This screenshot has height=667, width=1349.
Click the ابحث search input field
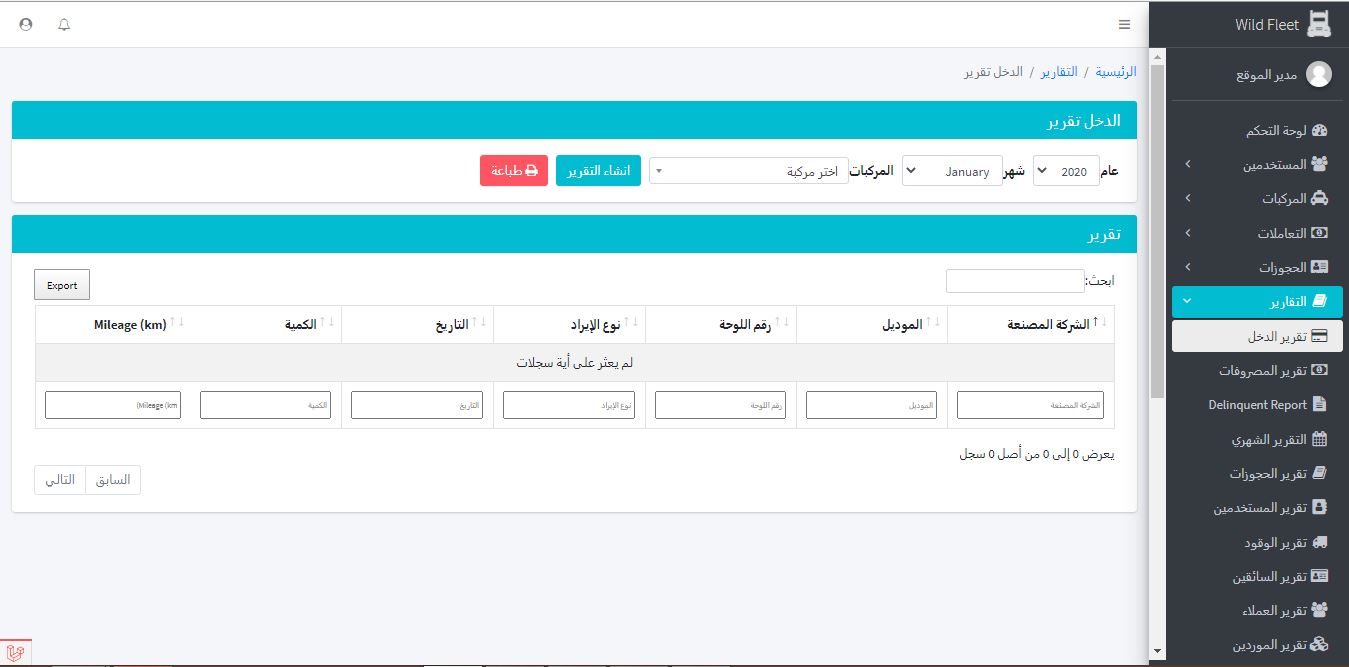[x=1015, y=282]
